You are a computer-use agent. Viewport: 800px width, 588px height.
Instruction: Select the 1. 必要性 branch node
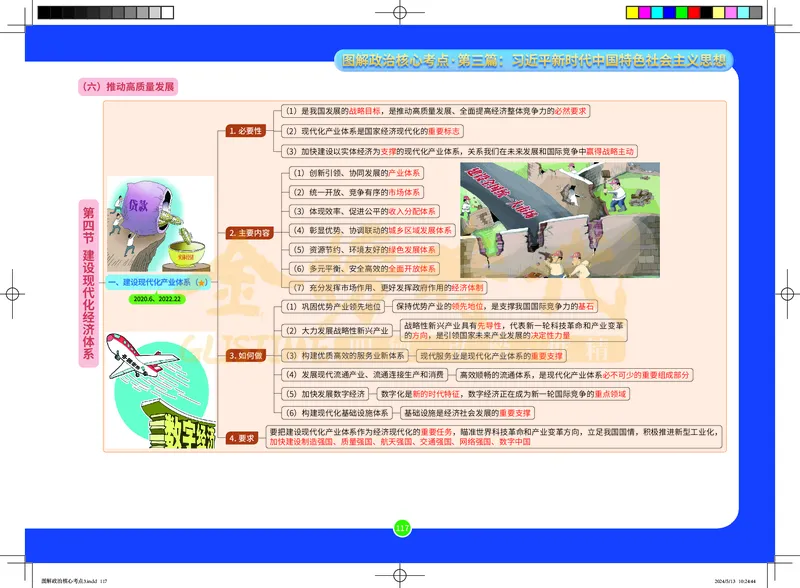coord(245,131)
